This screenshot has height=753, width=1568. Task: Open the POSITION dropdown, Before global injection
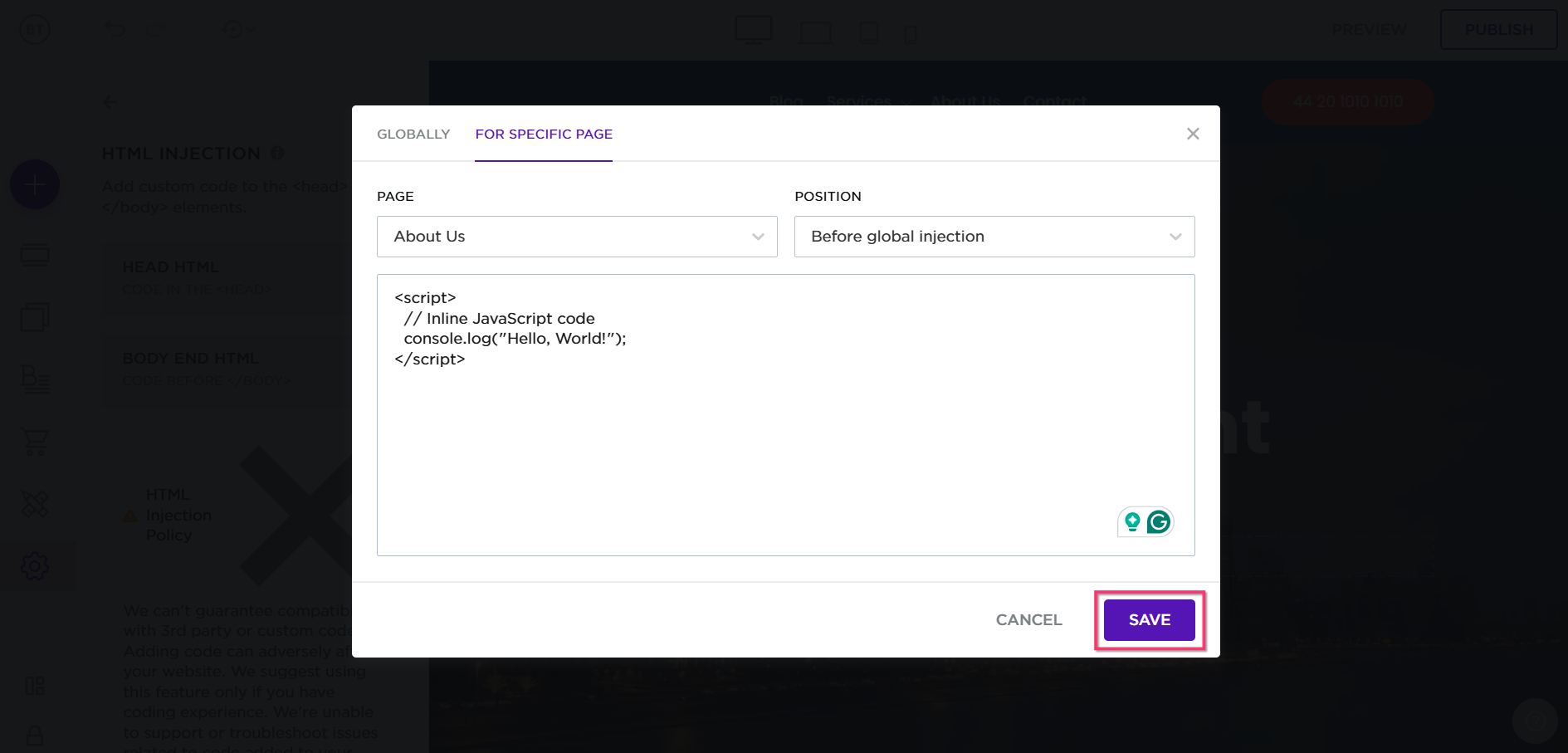click(994, 237)
